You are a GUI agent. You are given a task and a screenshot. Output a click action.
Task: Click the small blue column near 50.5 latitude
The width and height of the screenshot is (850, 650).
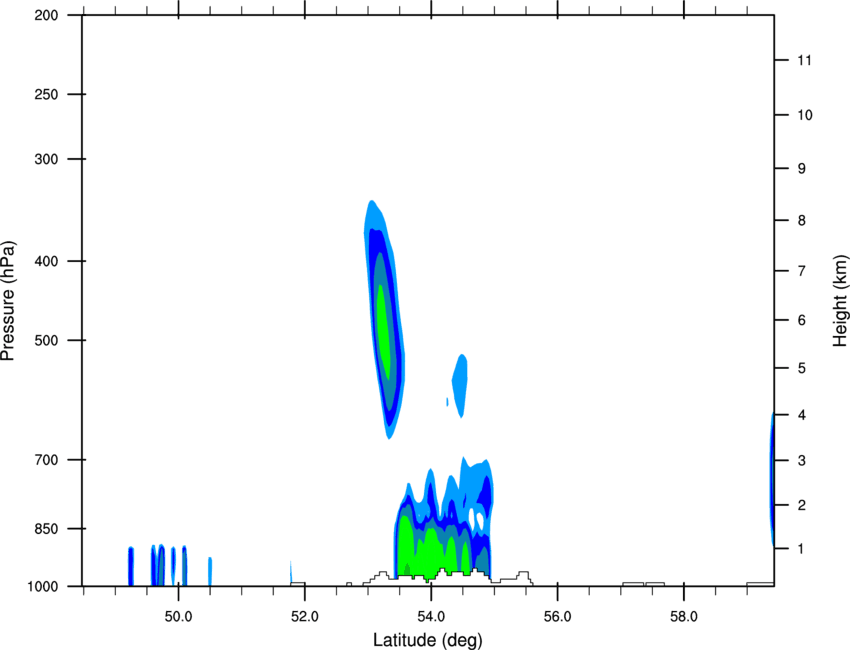click(210, 571)
